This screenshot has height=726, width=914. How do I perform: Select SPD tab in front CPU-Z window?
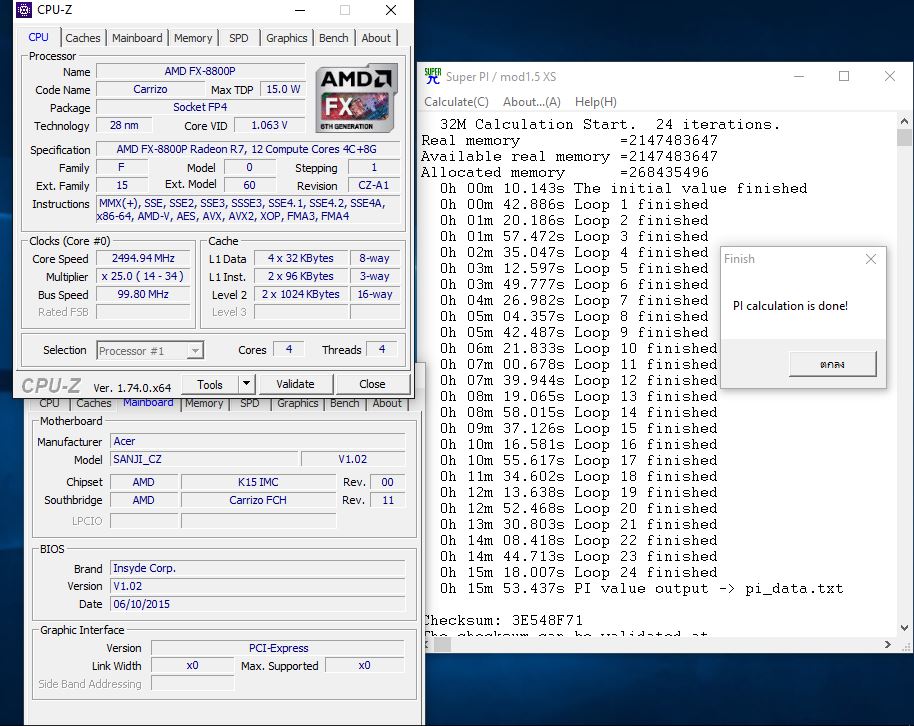(x=238, y=38)
